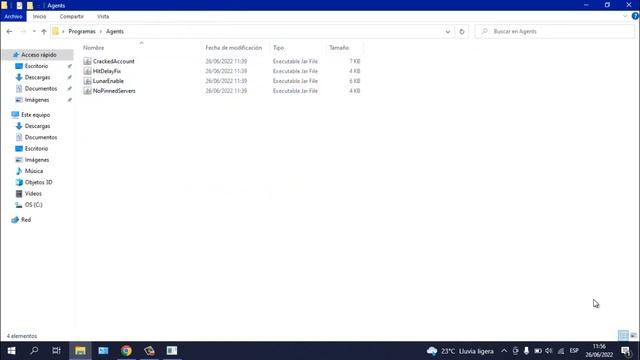The height and width of the screenshot is (360, 640).
Task: Open the Archivo menu tab
Action: coord(13,16)
